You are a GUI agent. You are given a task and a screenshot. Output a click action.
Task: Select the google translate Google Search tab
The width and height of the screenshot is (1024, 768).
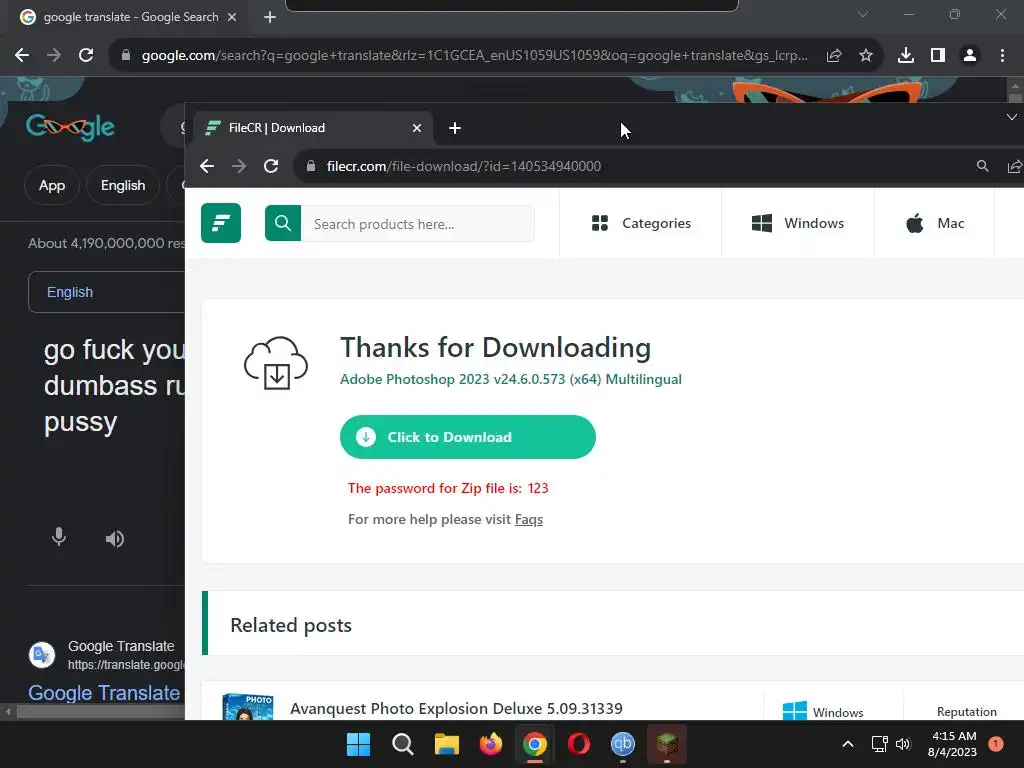pos(130,17)
